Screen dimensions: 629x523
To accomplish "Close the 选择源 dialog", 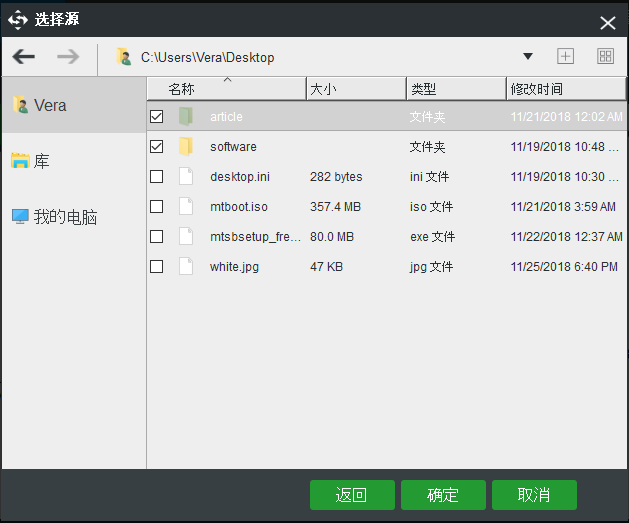I will [x=608, y=23].
